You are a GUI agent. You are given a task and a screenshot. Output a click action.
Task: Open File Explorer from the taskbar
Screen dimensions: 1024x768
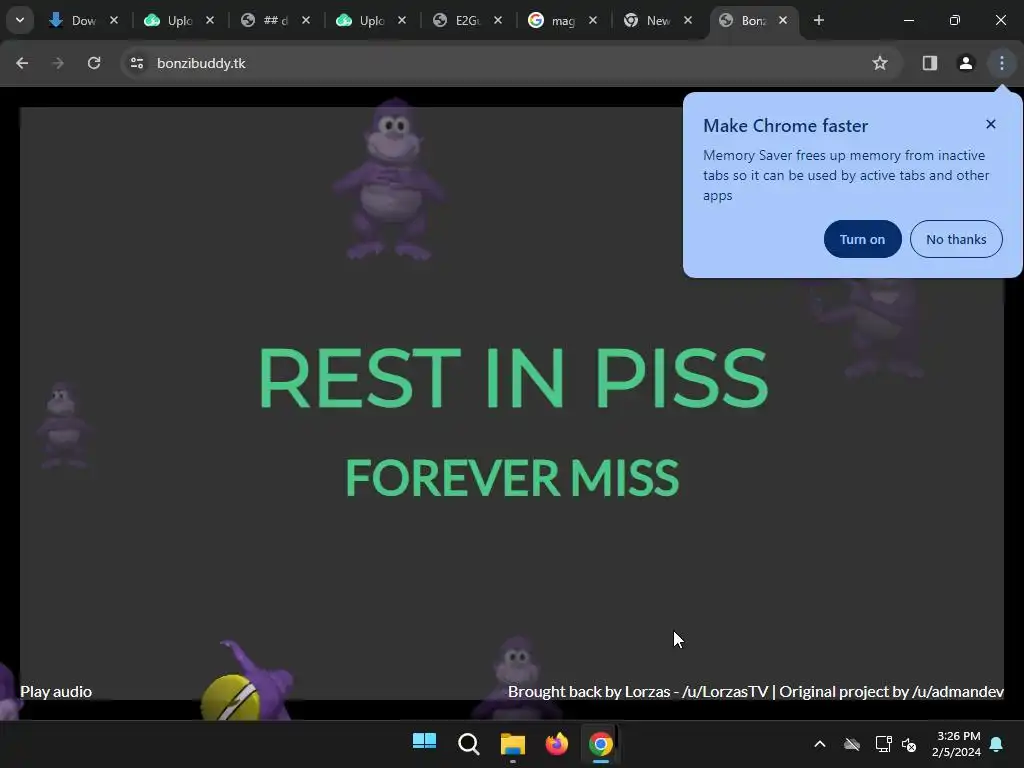click(513, 743)
